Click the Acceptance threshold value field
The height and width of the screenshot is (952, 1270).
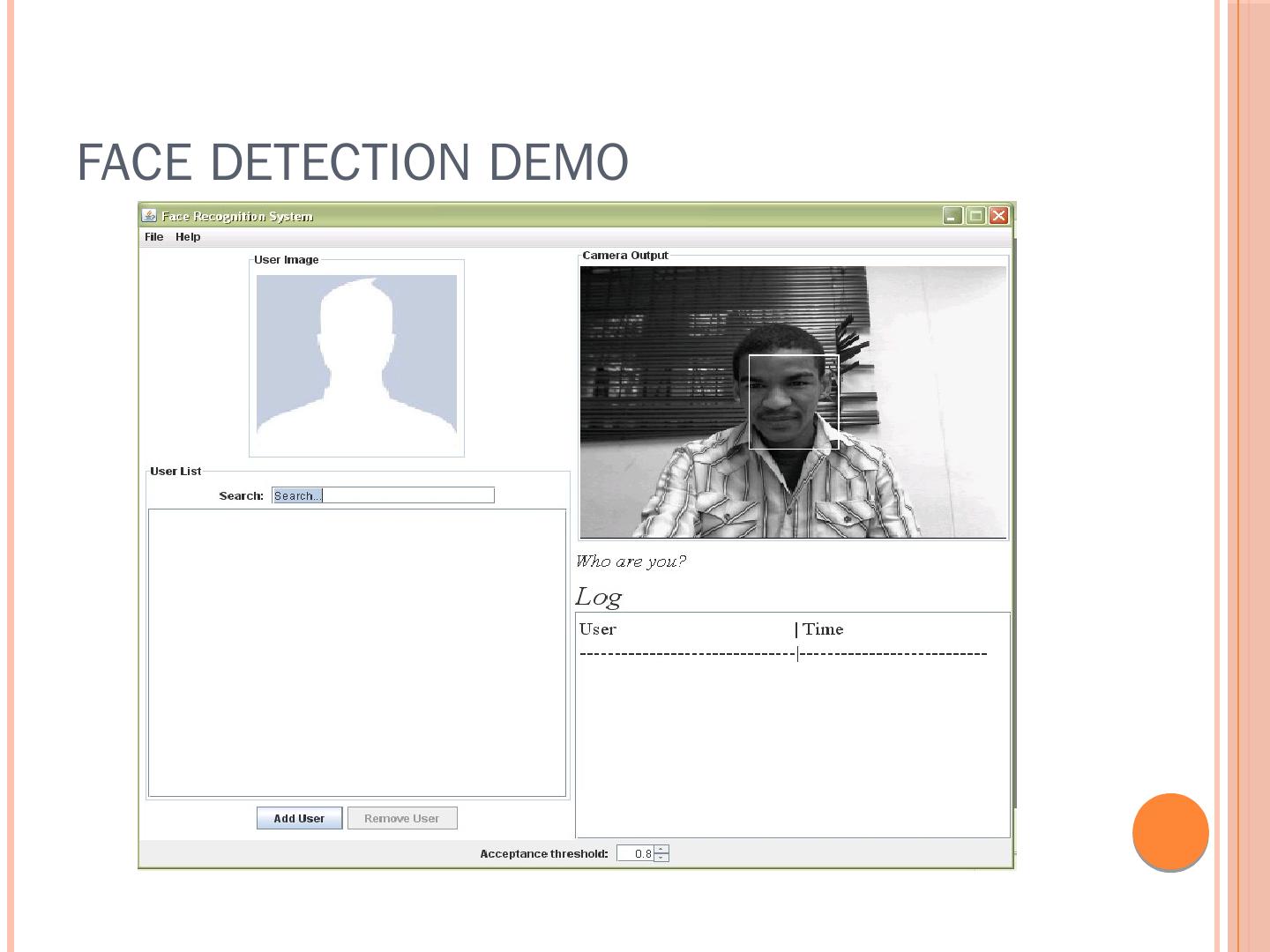pos(635,853)
